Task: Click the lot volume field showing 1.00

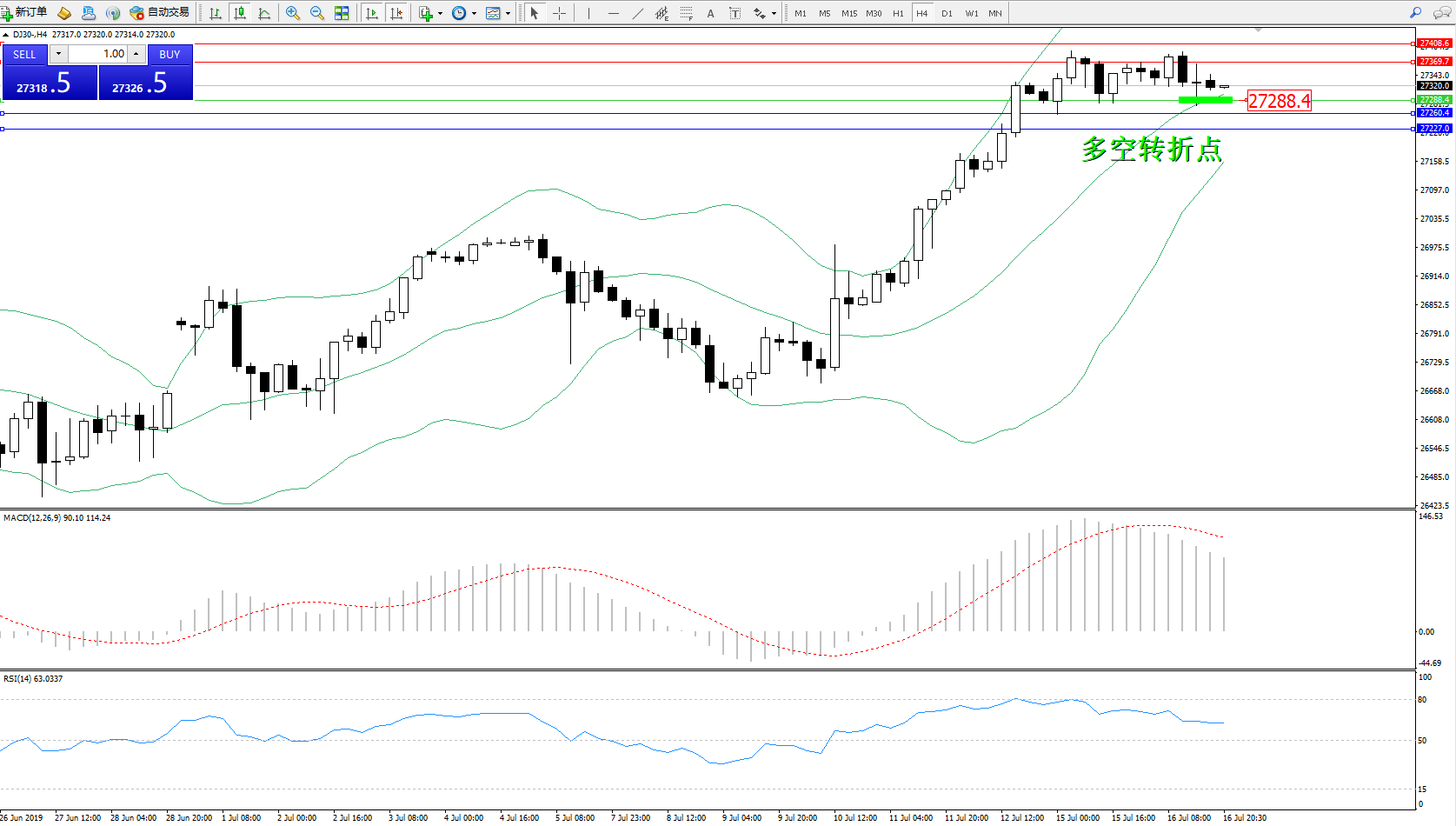Action: pyautogui.click(x=98, y=54)
